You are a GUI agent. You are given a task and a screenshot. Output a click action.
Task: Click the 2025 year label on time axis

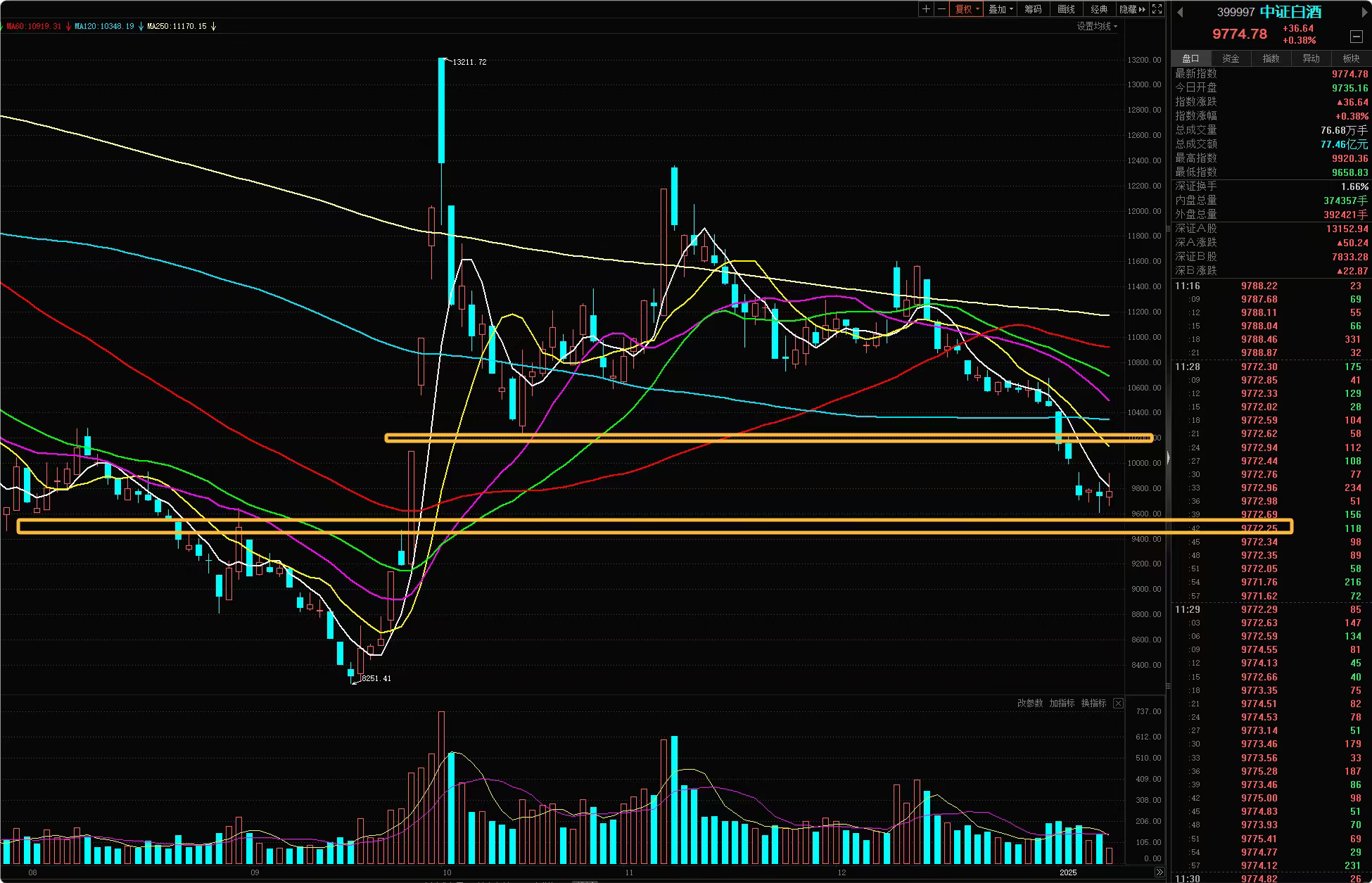(1068, 872)
